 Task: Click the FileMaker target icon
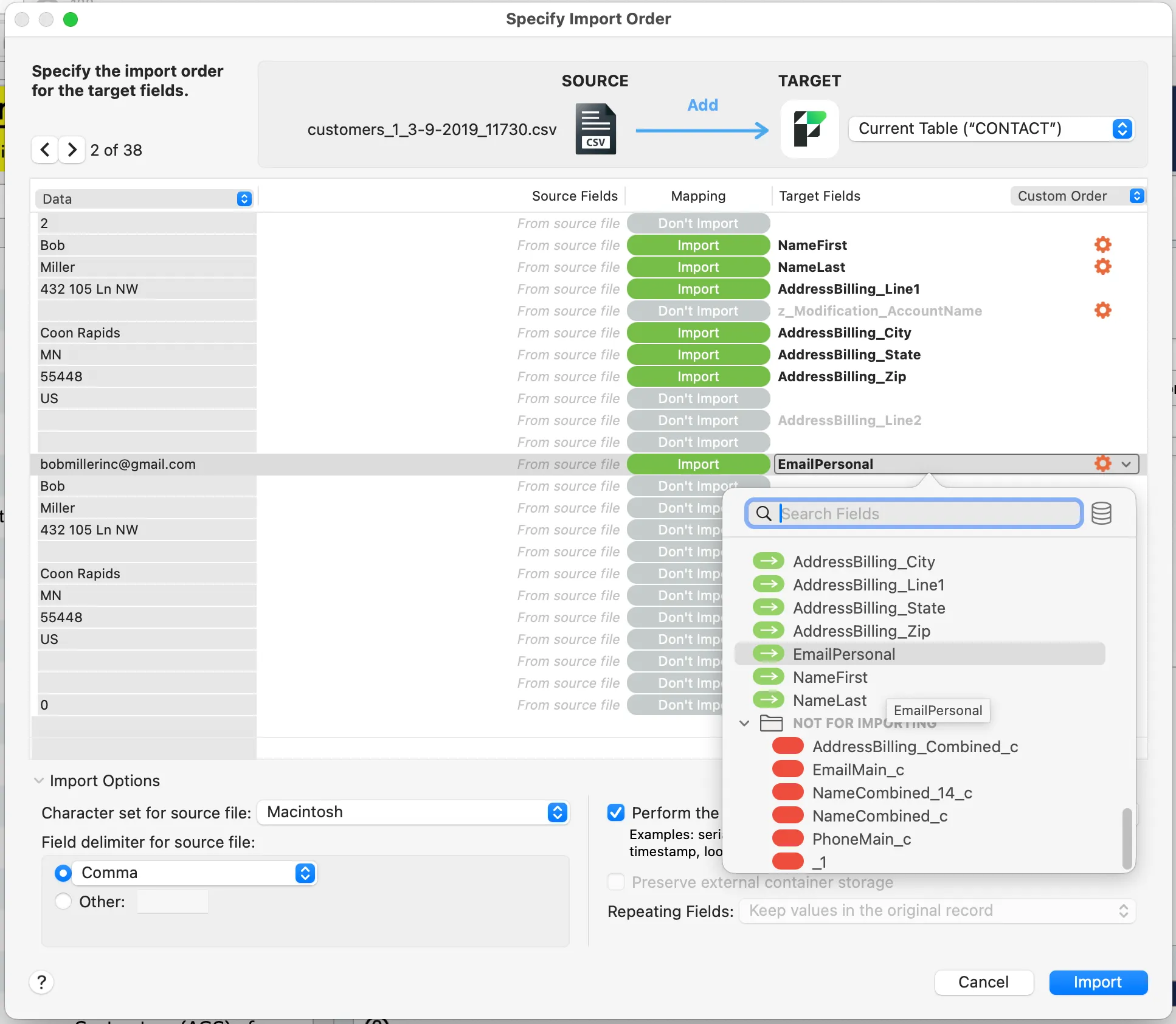pos(809,129)
